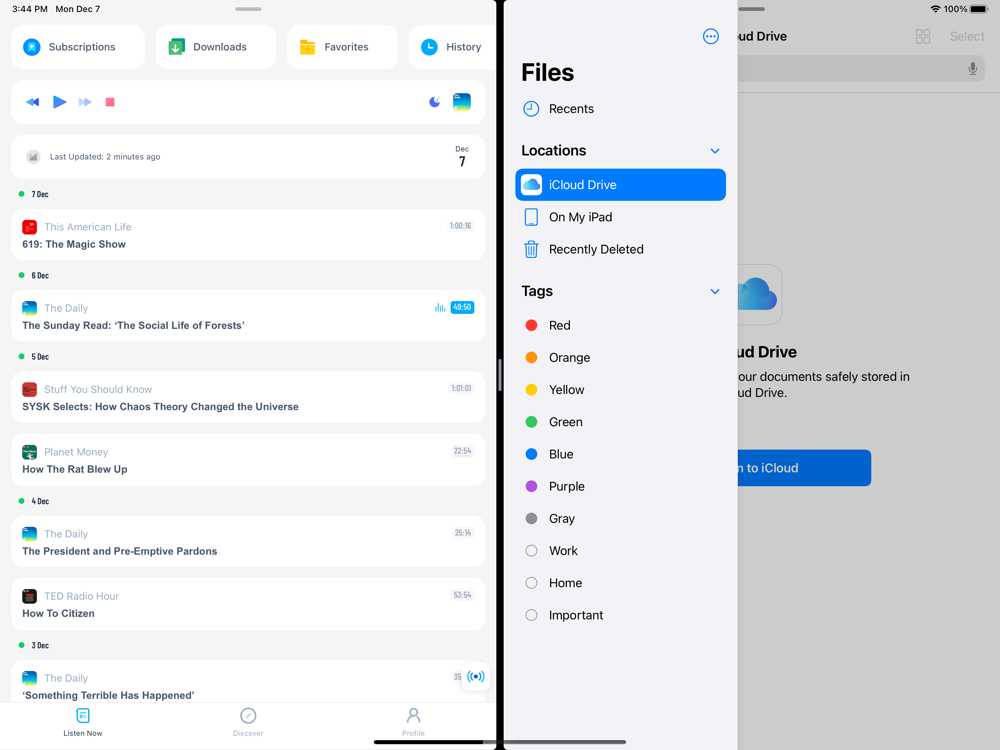This screenshot has width=1000, height=750.
Task: Open Recents in Files sidebar
Action: click(x=621, y=109)
